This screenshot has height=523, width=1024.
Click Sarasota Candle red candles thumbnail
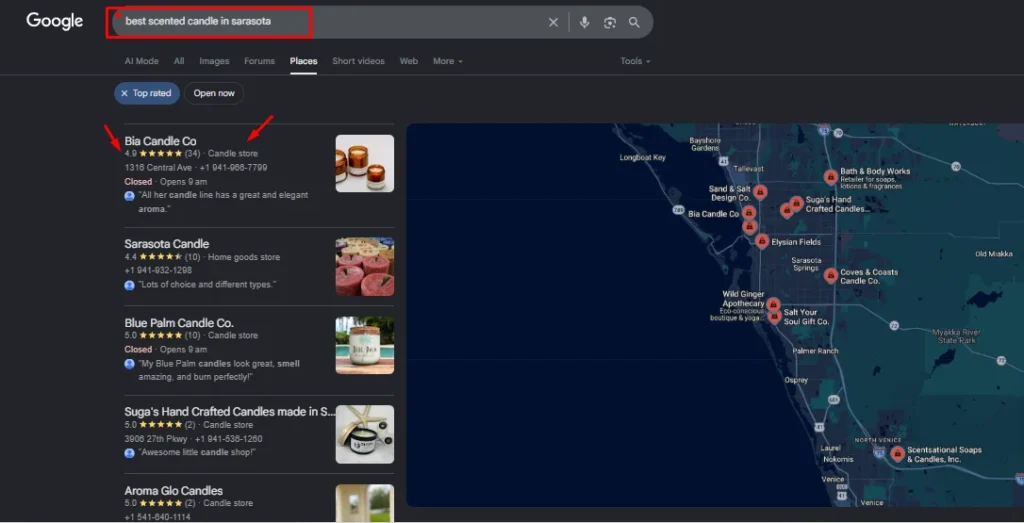[364, 266]
